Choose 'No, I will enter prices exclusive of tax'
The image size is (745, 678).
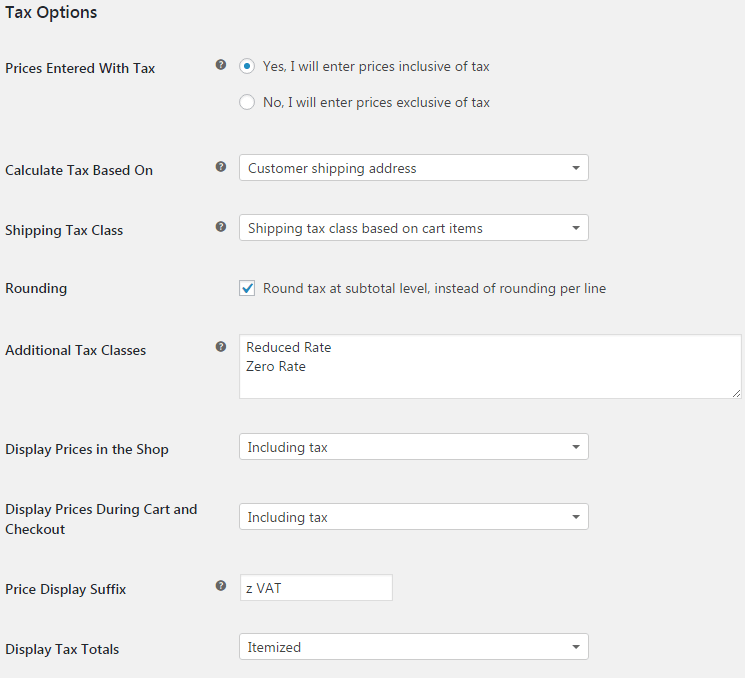click(x=247, y=102)
